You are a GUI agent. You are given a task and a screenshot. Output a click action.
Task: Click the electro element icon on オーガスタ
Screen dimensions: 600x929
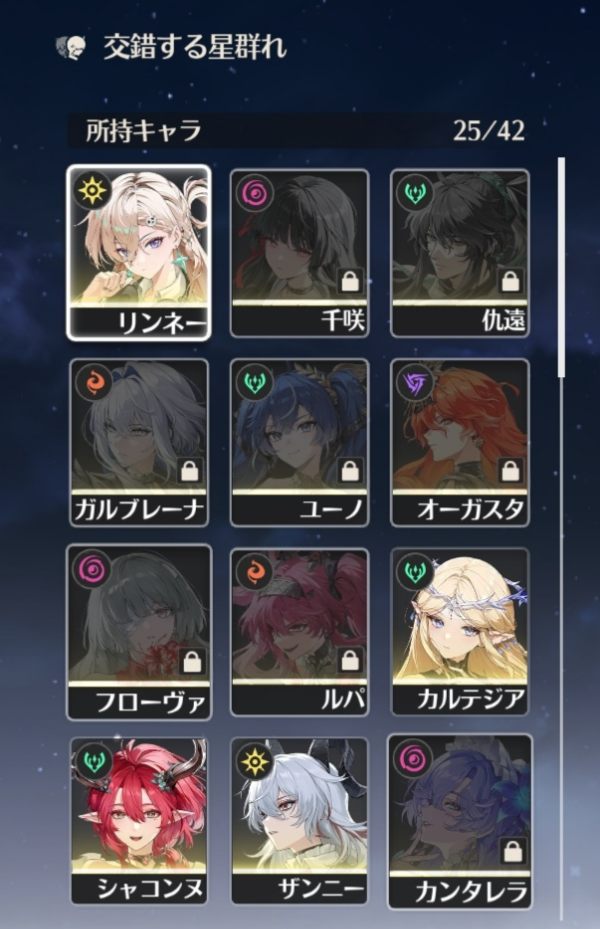[415, 382]
